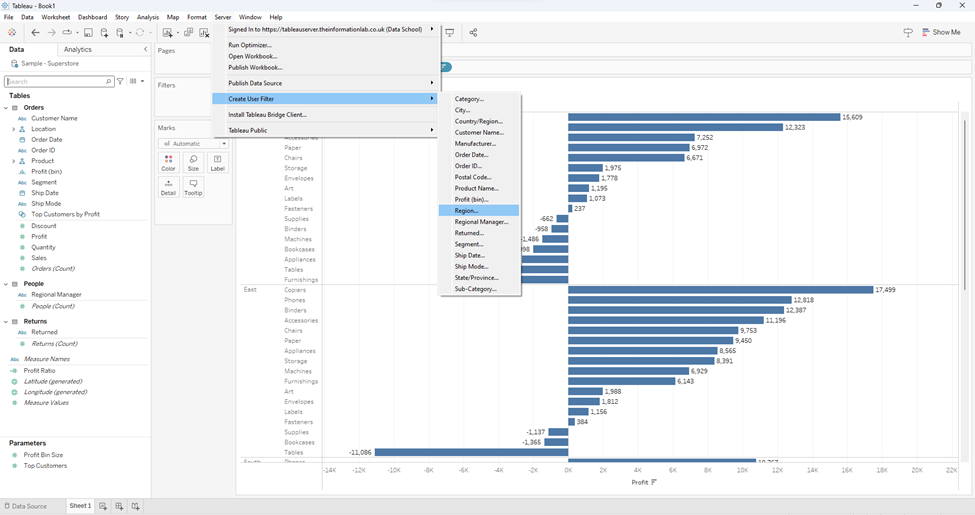The height and width of the screenshot is (515, 975).
Task: Click the New Dashboard icon in bottom tab bar
Action: coord(119,506)
